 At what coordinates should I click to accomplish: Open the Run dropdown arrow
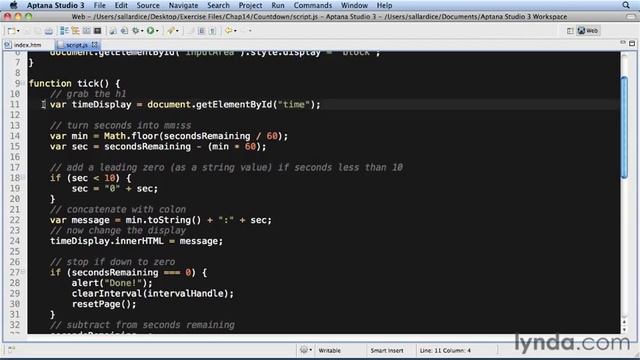coord(157,31)
